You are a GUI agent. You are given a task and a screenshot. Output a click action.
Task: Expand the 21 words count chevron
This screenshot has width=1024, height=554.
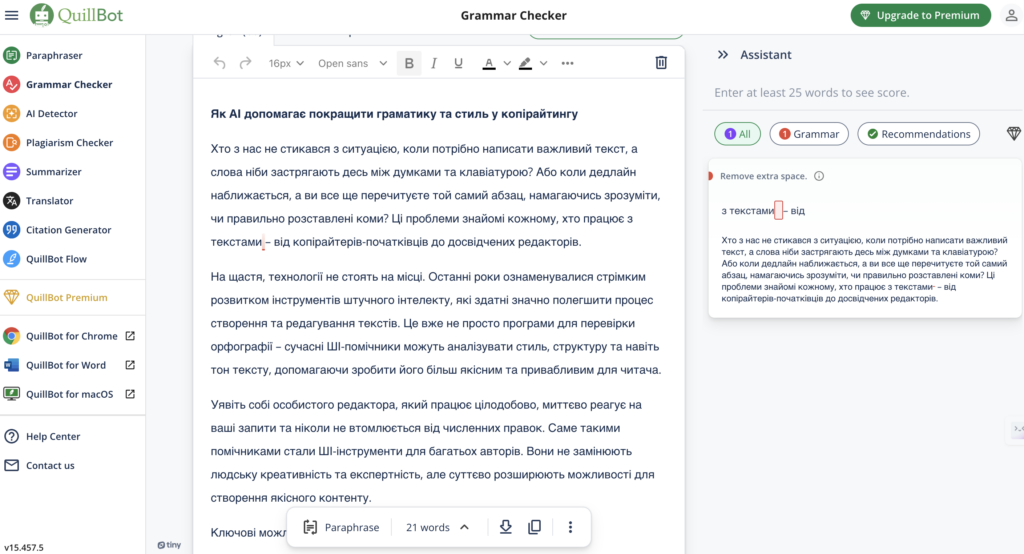click(x=464, y=527)
